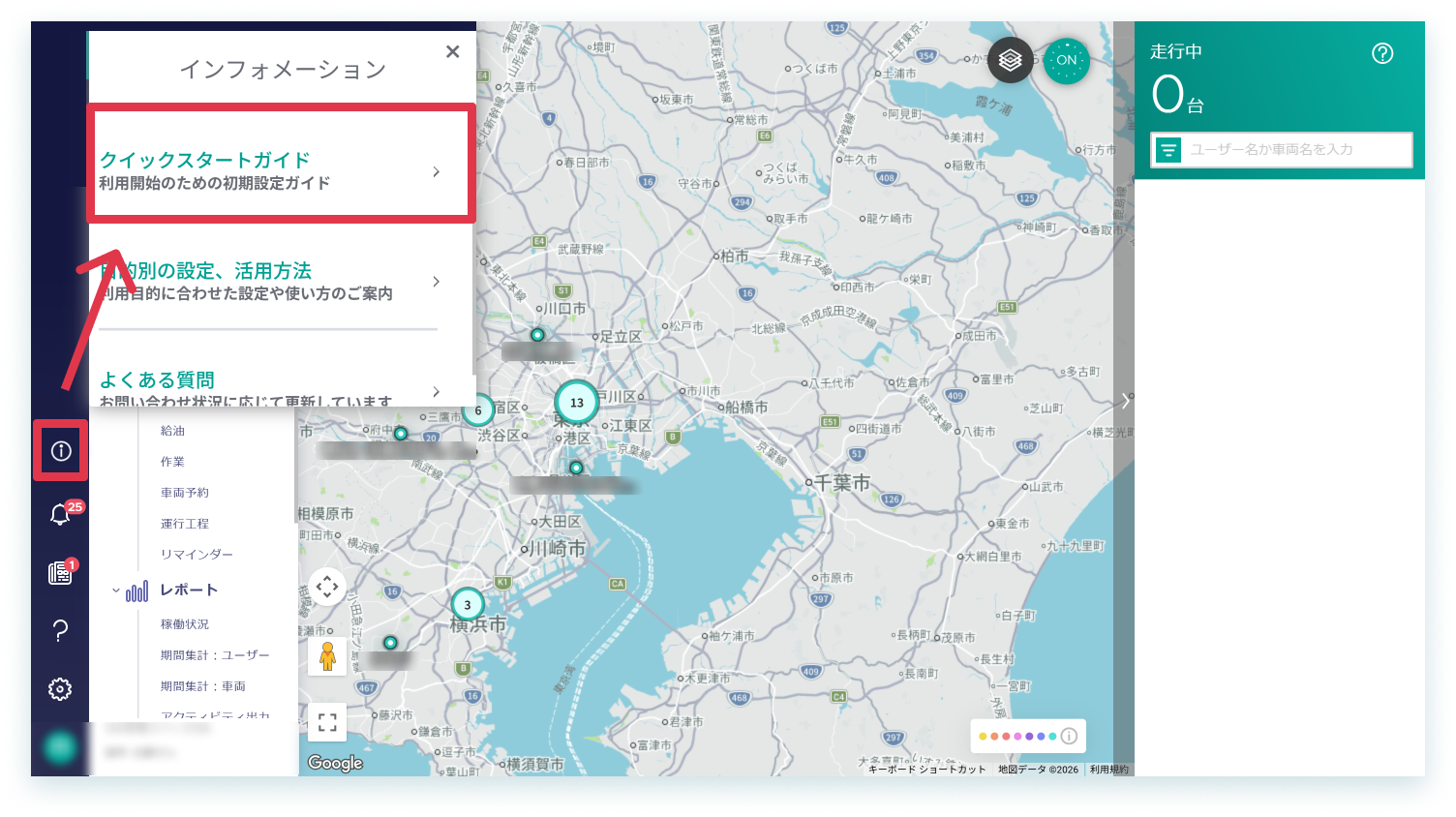1456x817 pixels.
Task: Select 車両予約 in the side menu
Action: coord(184,493)
